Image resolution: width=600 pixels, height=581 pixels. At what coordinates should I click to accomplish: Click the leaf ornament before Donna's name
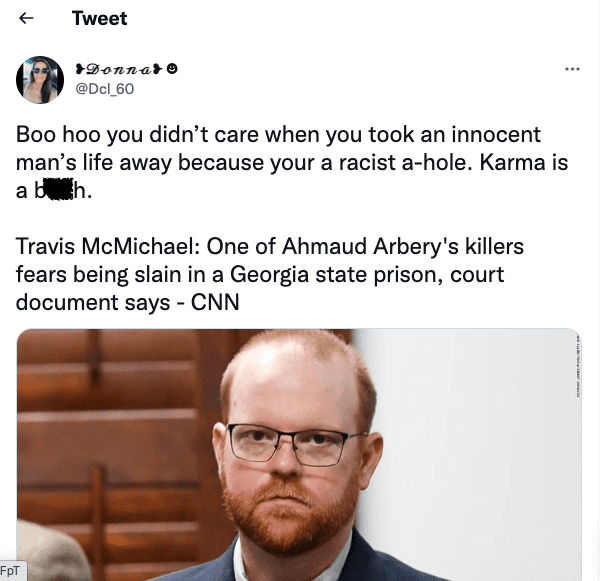(80, 69)
